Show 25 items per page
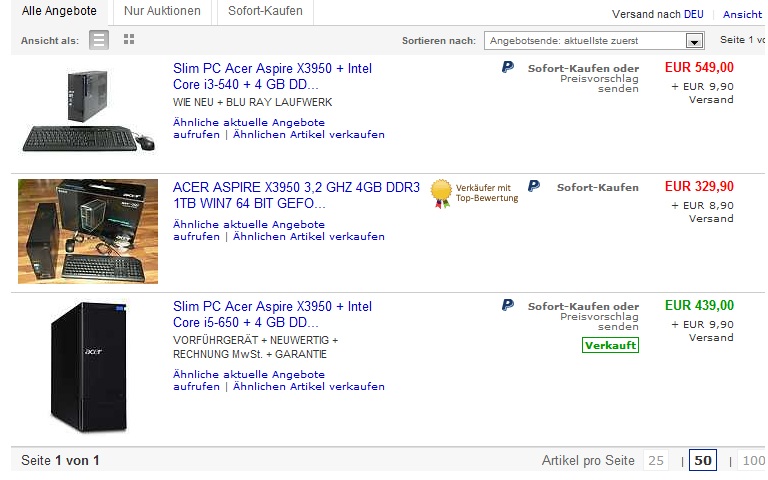The height and width of the screenshot is (480, 768). pyautogui.click(x=656, y=460)
